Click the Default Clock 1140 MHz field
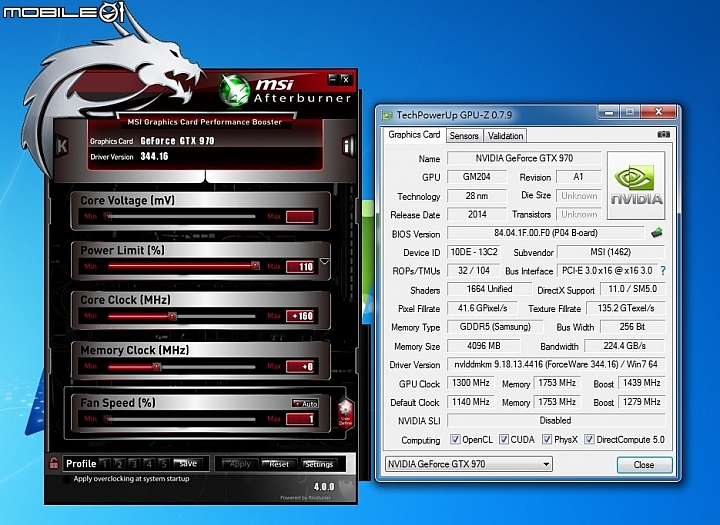Screen dimensions: 720x525 click(x=471, y=402)
